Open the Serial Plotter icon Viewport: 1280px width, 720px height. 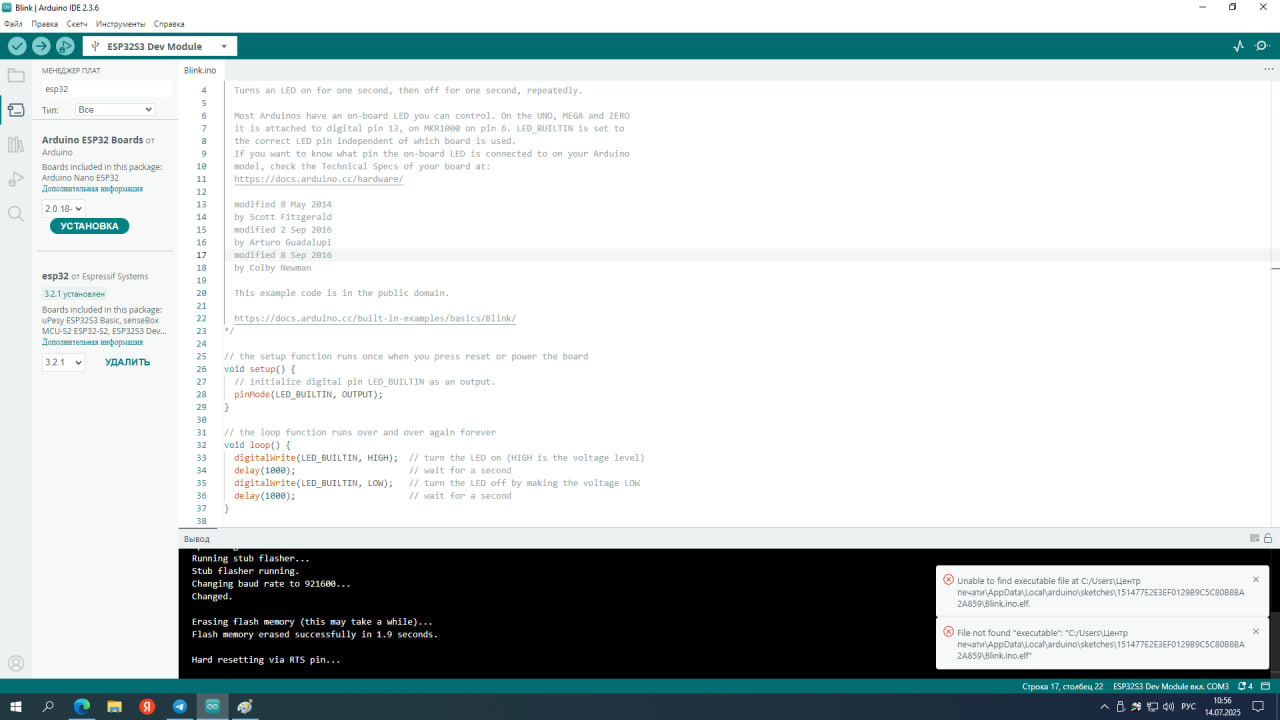point(1239,46)
